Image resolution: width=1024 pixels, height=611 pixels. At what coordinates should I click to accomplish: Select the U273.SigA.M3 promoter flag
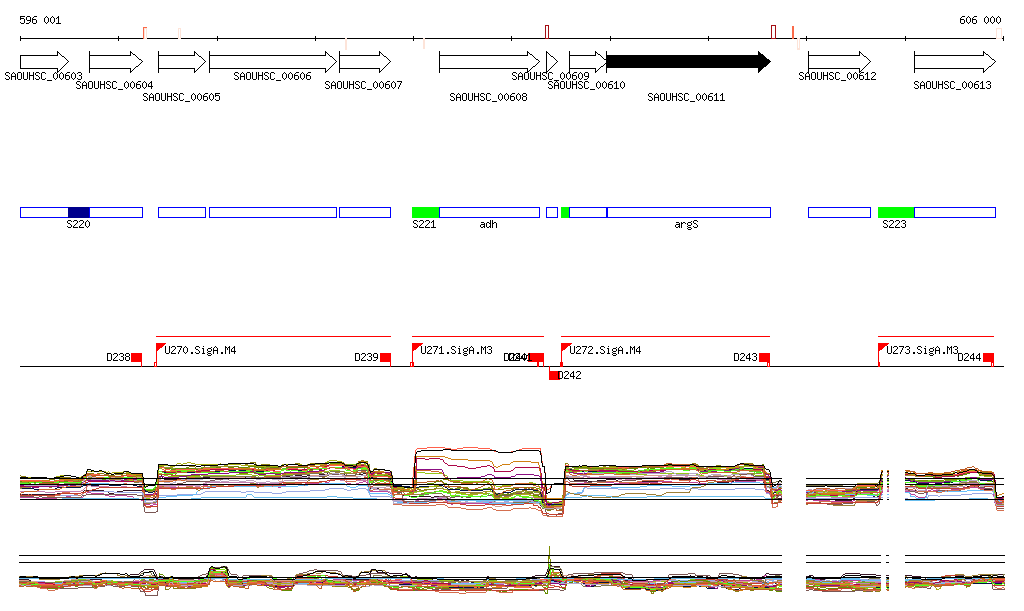tap(883, 348)
